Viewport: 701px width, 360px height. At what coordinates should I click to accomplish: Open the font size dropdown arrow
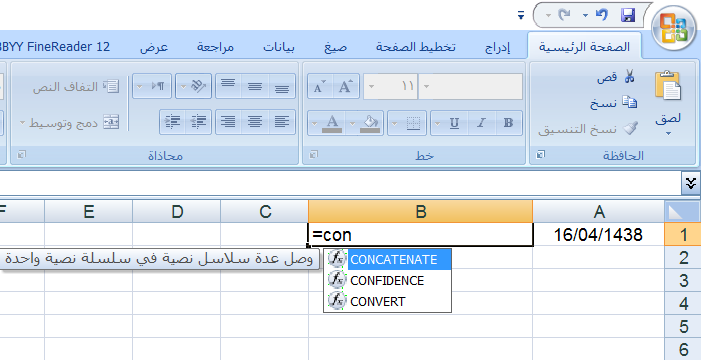[x=371, y=86]
